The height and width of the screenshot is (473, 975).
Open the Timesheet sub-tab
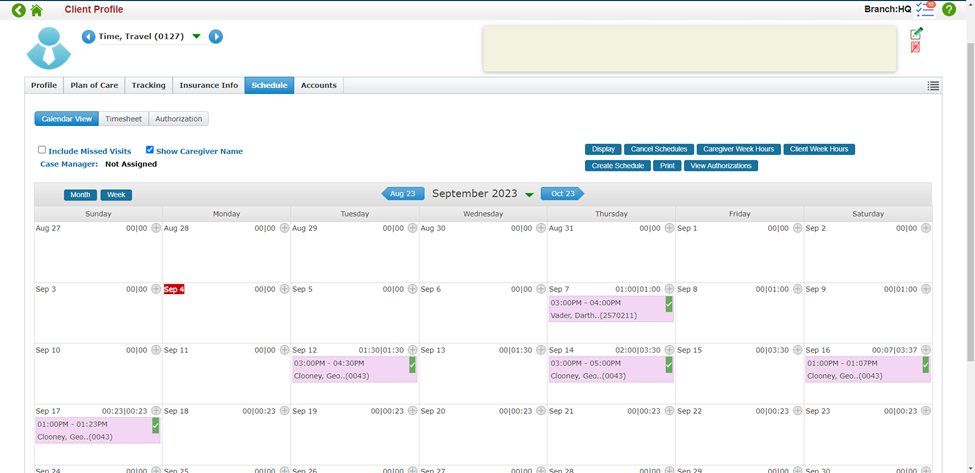[124, 119]
